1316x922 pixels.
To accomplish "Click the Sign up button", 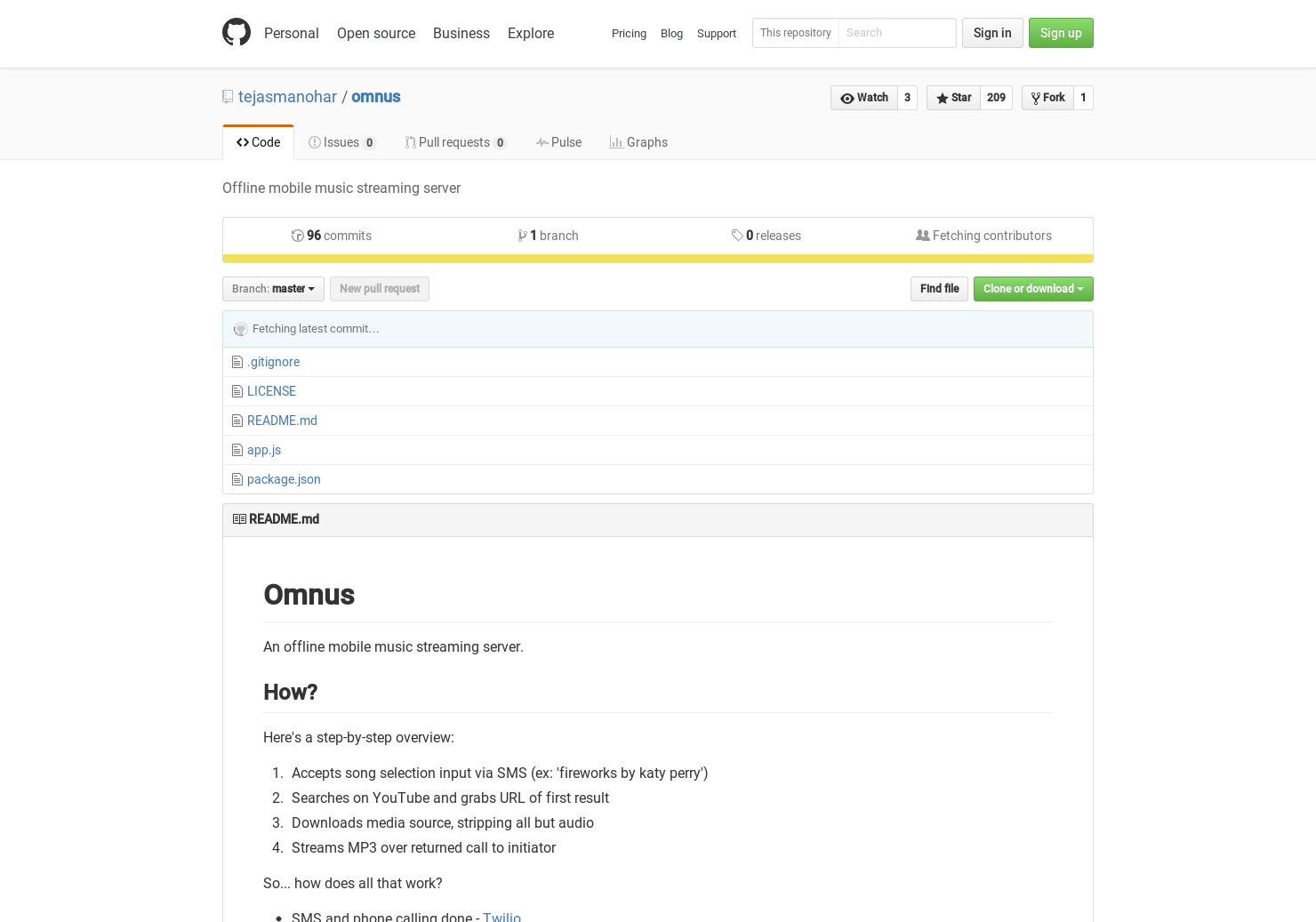I will tap(1061, 33).
